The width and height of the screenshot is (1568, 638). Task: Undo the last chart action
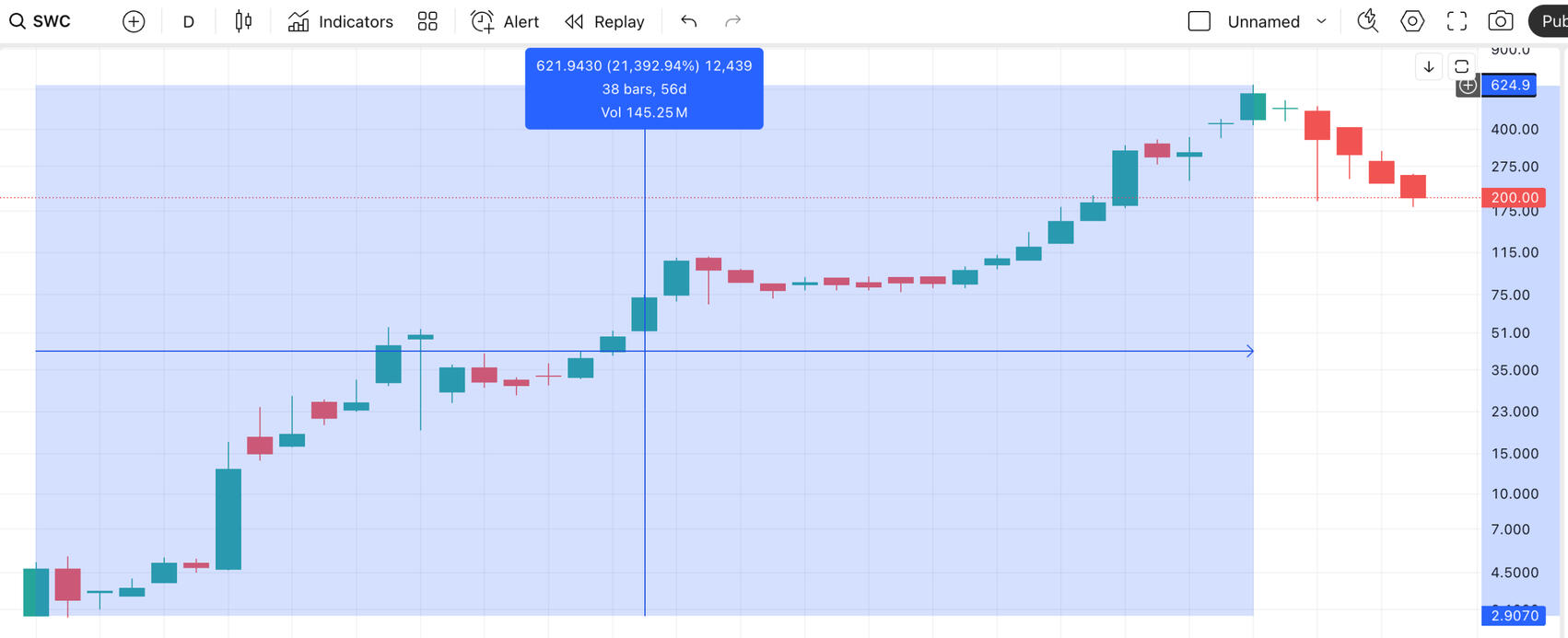coord(688,21)
